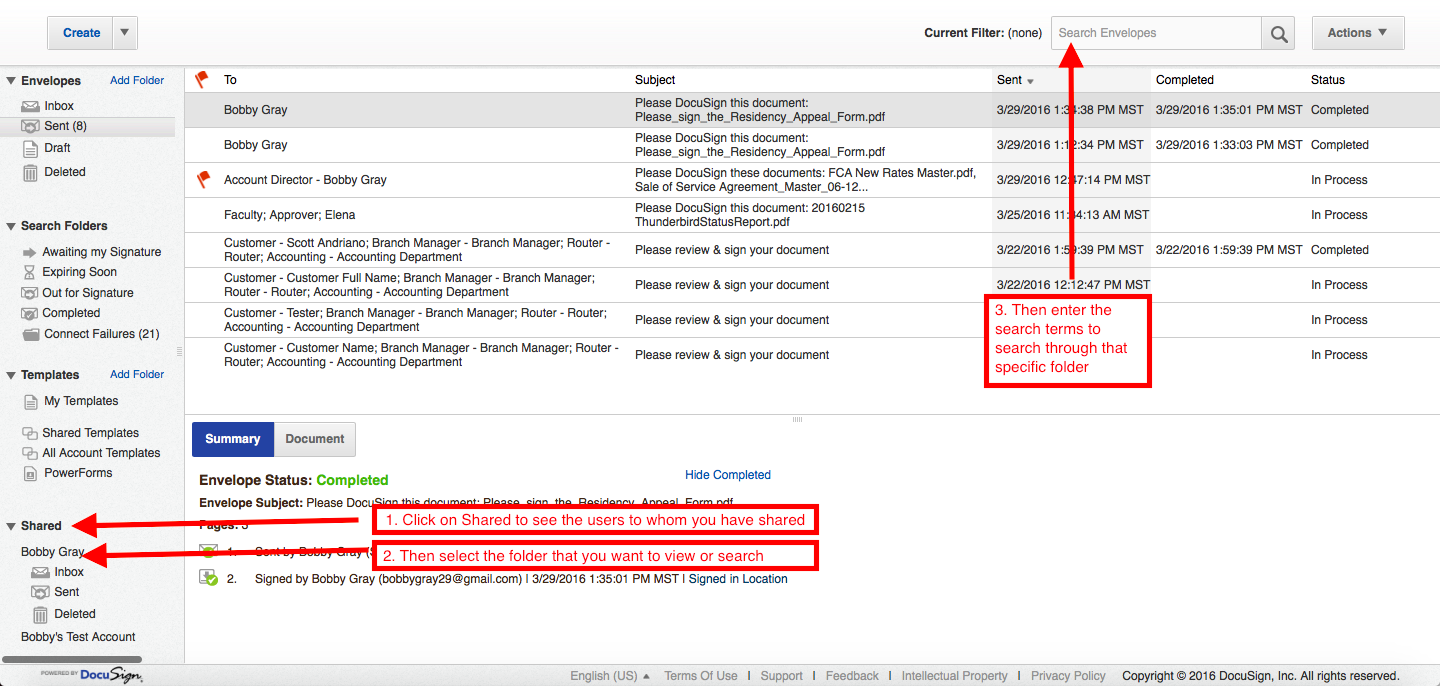Open the Actions dropdown menu
Viewport: 1440px width, 686px height.
click(x=1358, y=33)
